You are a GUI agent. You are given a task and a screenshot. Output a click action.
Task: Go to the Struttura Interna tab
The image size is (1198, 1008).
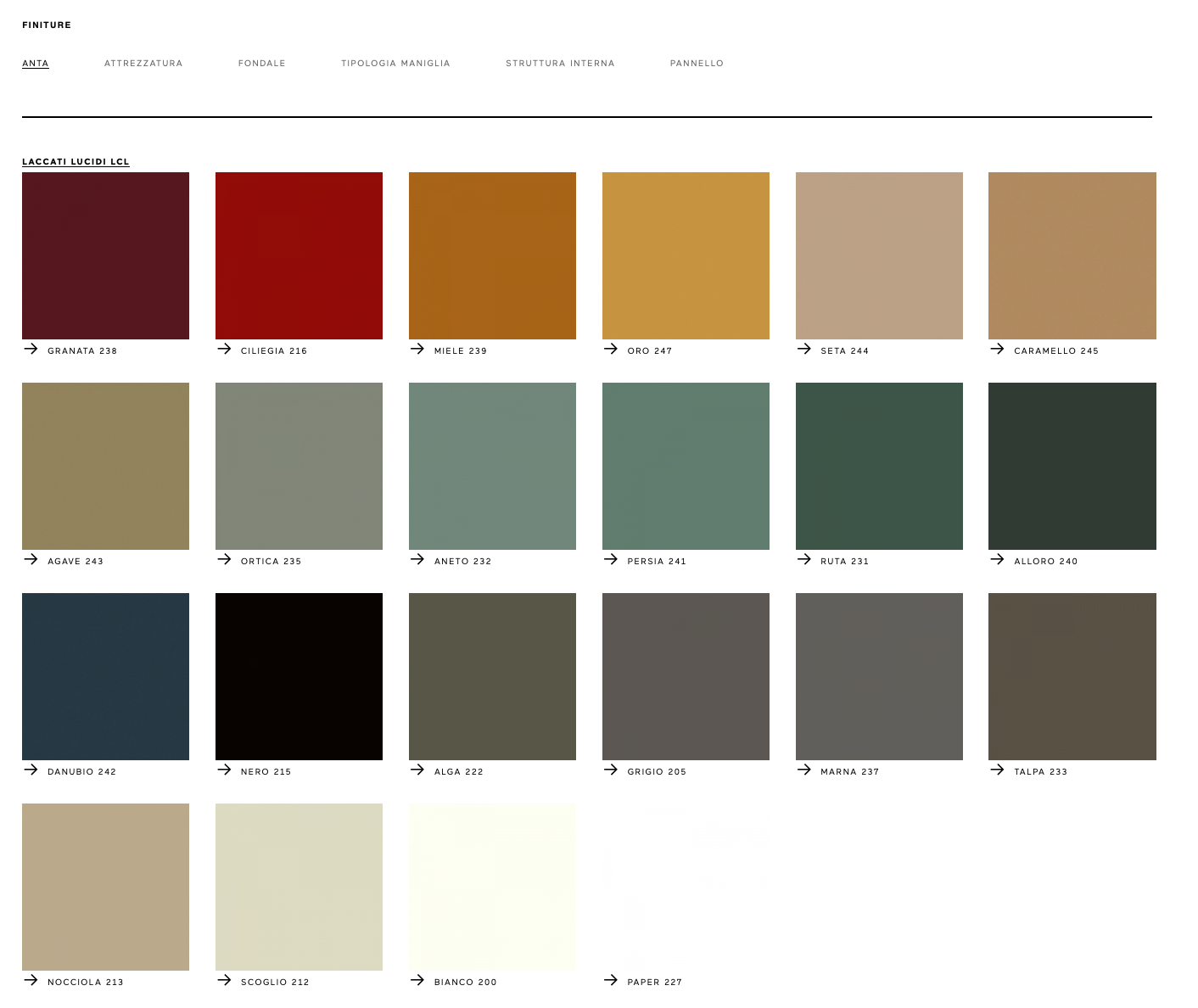(560, 64)
